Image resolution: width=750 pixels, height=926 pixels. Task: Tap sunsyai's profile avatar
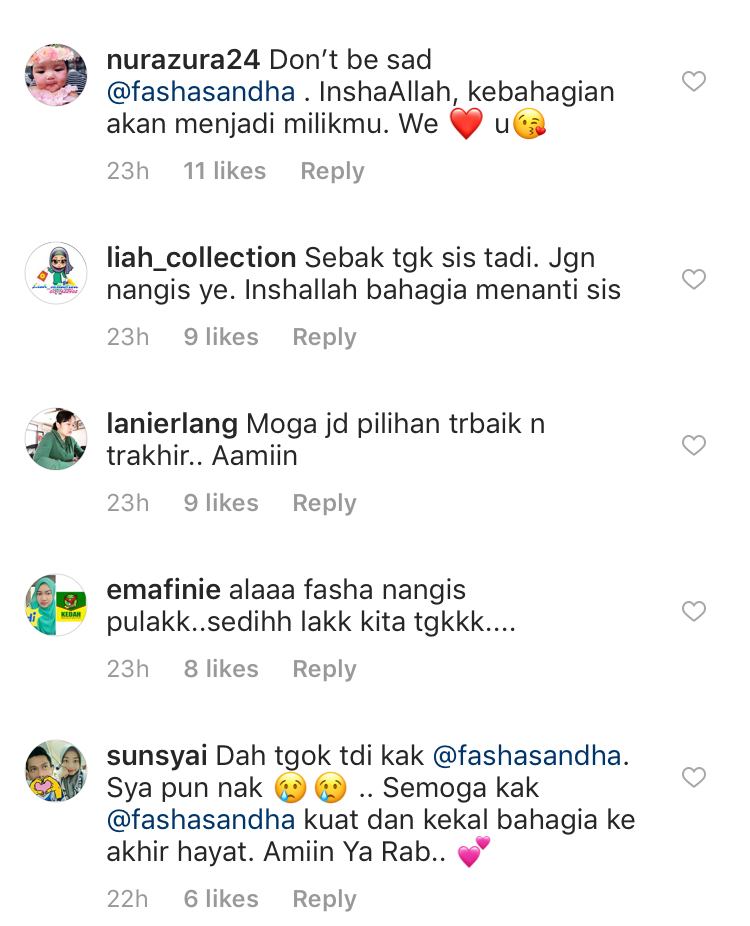click(x=56, y=770)
